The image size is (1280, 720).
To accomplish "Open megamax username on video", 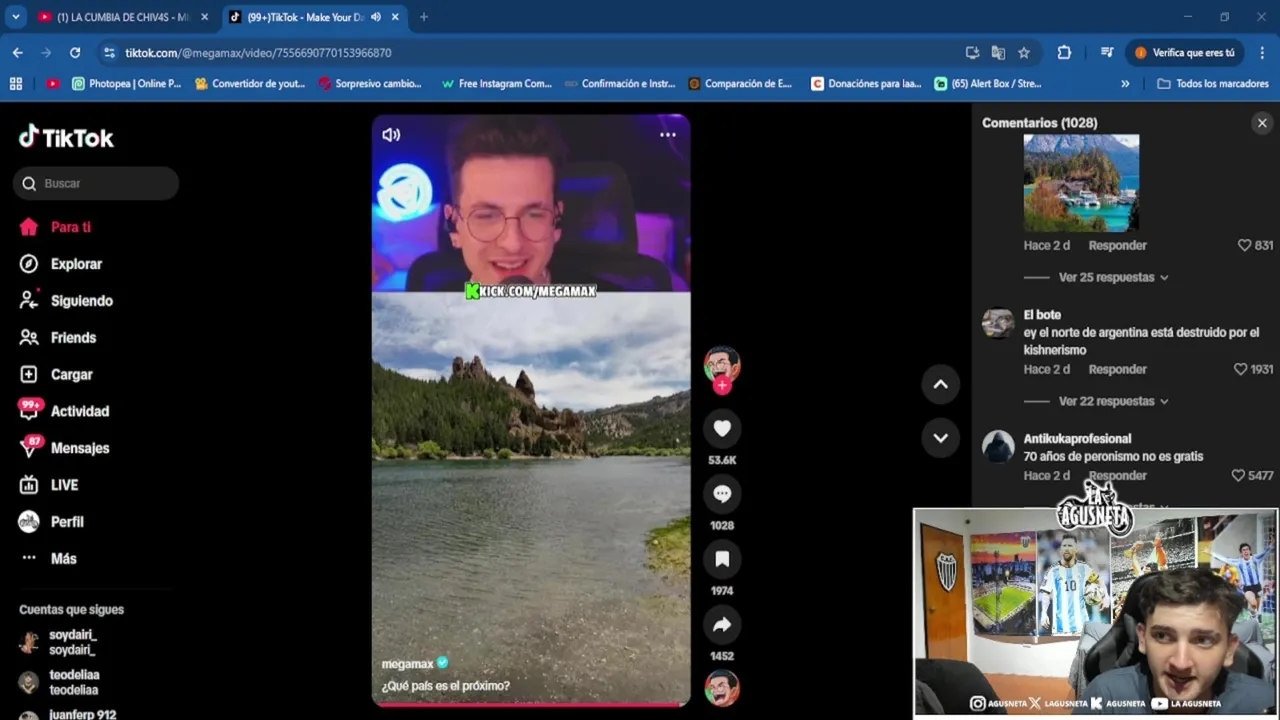I will tap(407, 664).
